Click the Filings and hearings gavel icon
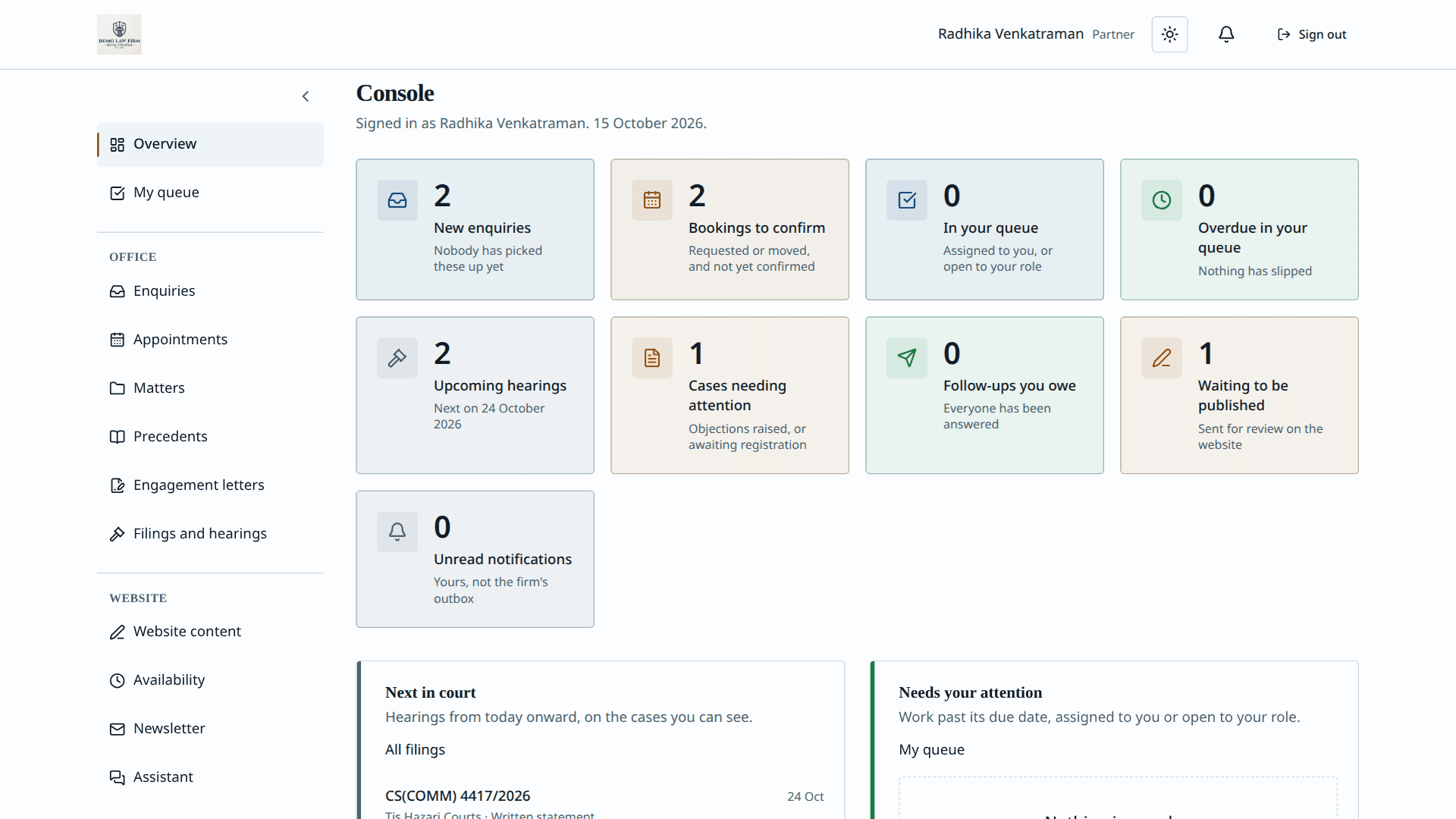Viewport: 1456px width, 819px height. point(117,534)
